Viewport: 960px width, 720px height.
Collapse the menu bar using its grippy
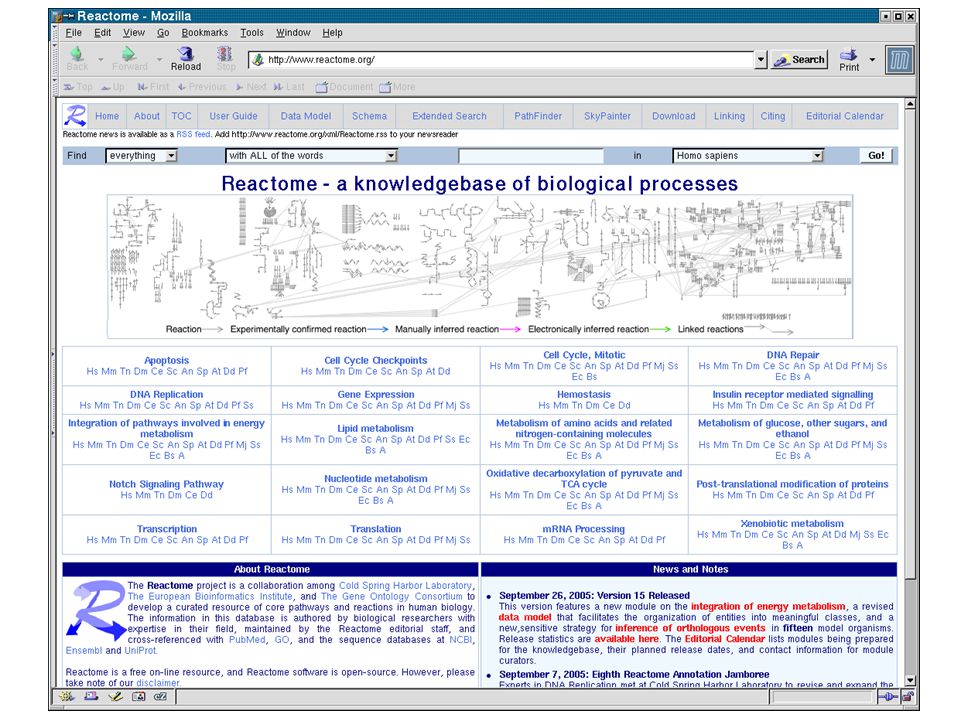pyautogui.click(x=54, y=32)
